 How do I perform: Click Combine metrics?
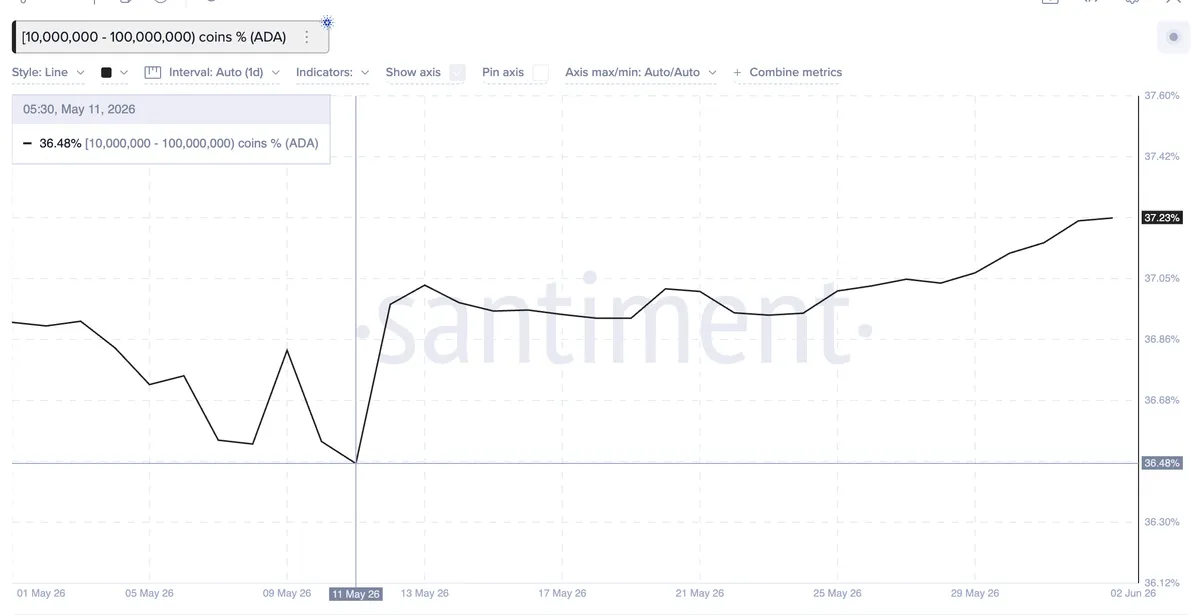pos(795,72)
